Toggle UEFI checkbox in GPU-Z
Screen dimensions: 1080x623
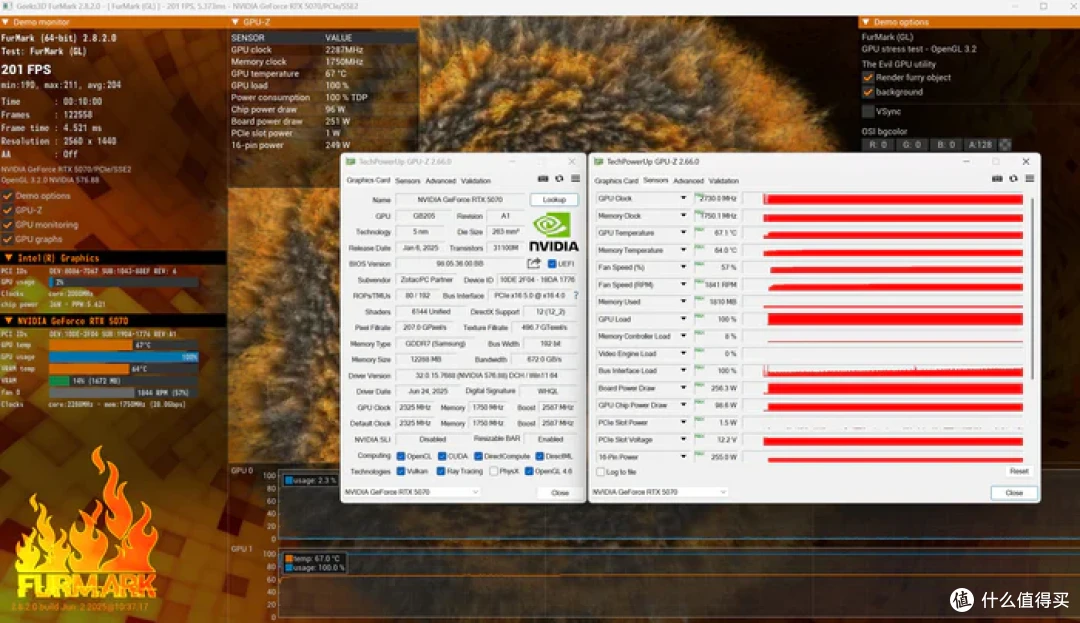point(552,264)
